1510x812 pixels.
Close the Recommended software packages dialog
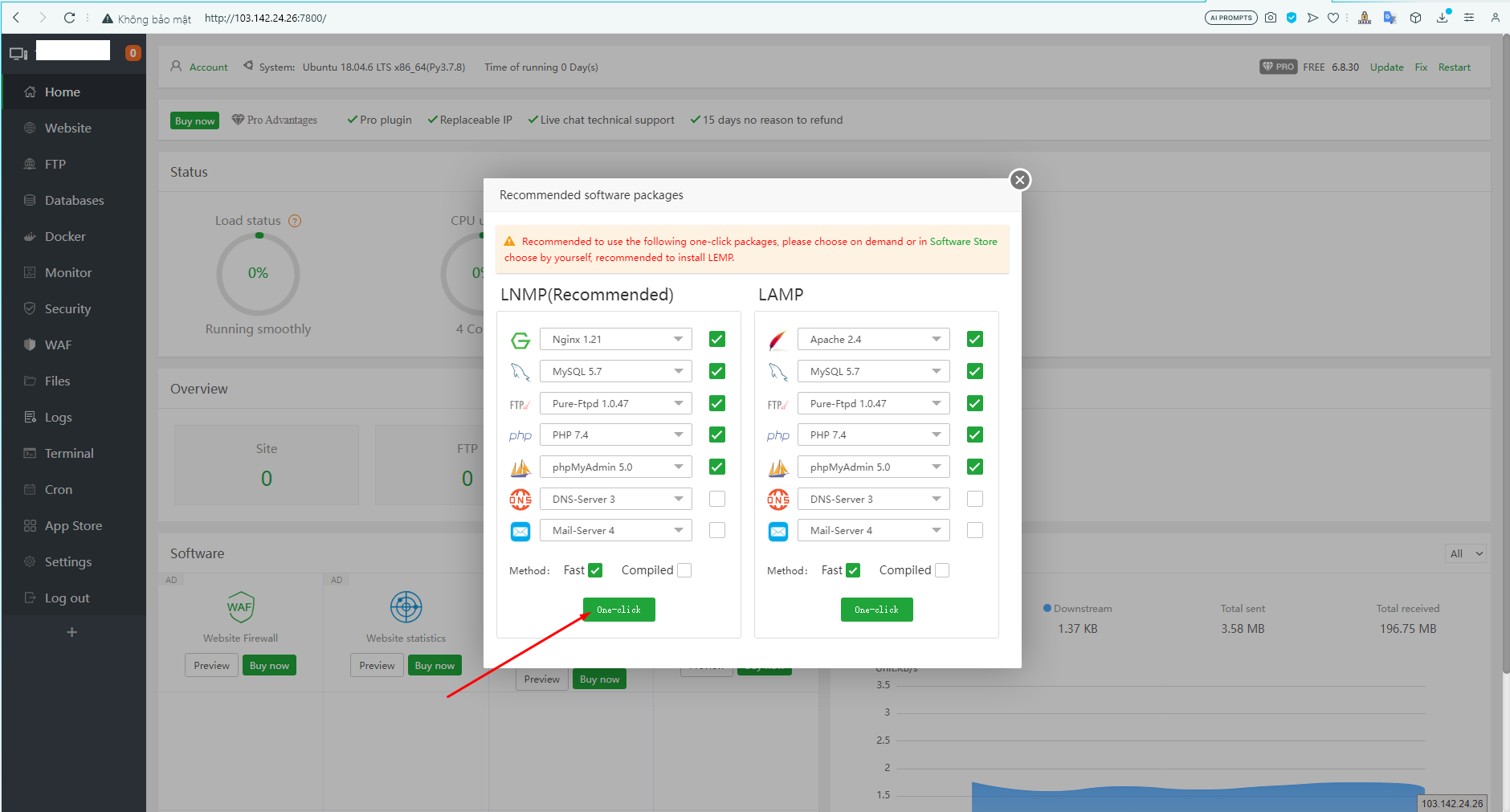(x=1020, y=180)
